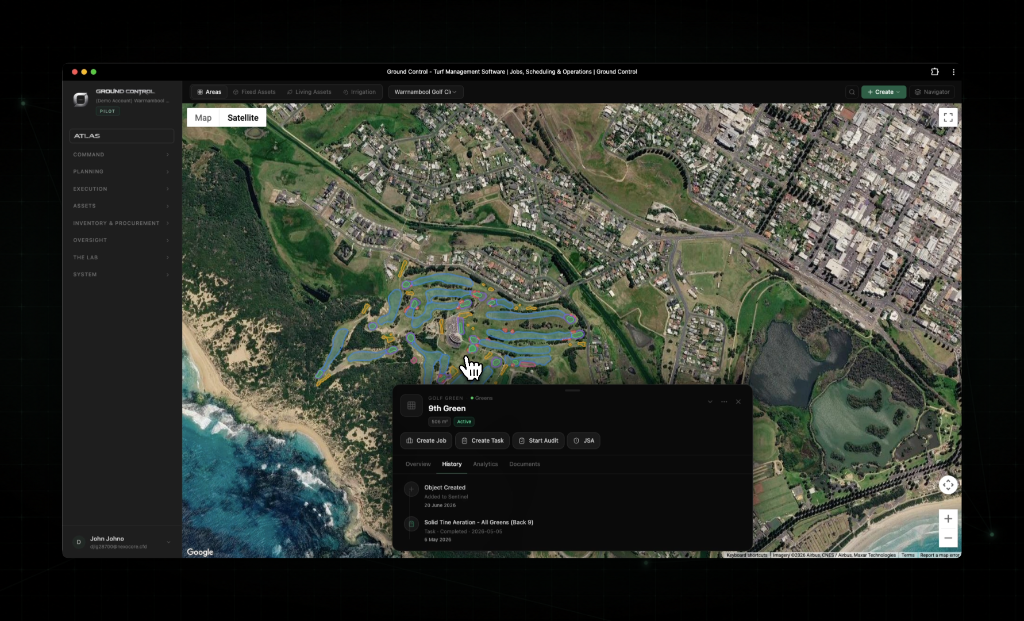Click the Ground Control logo icon
Viewport: 1024px width, 621px height.
pyautogui.click(x=80, y=99)
